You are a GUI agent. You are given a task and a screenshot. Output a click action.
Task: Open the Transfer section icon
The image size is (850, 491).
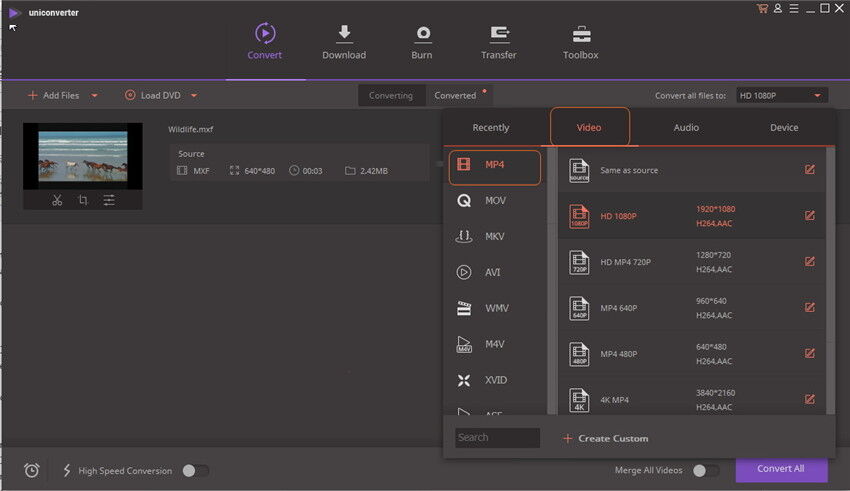pyautogui.click(x=499, y=34)
